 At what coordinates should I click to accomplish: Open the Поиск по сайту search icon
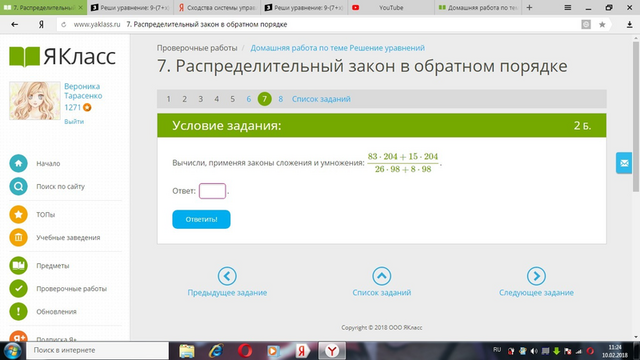18,187
